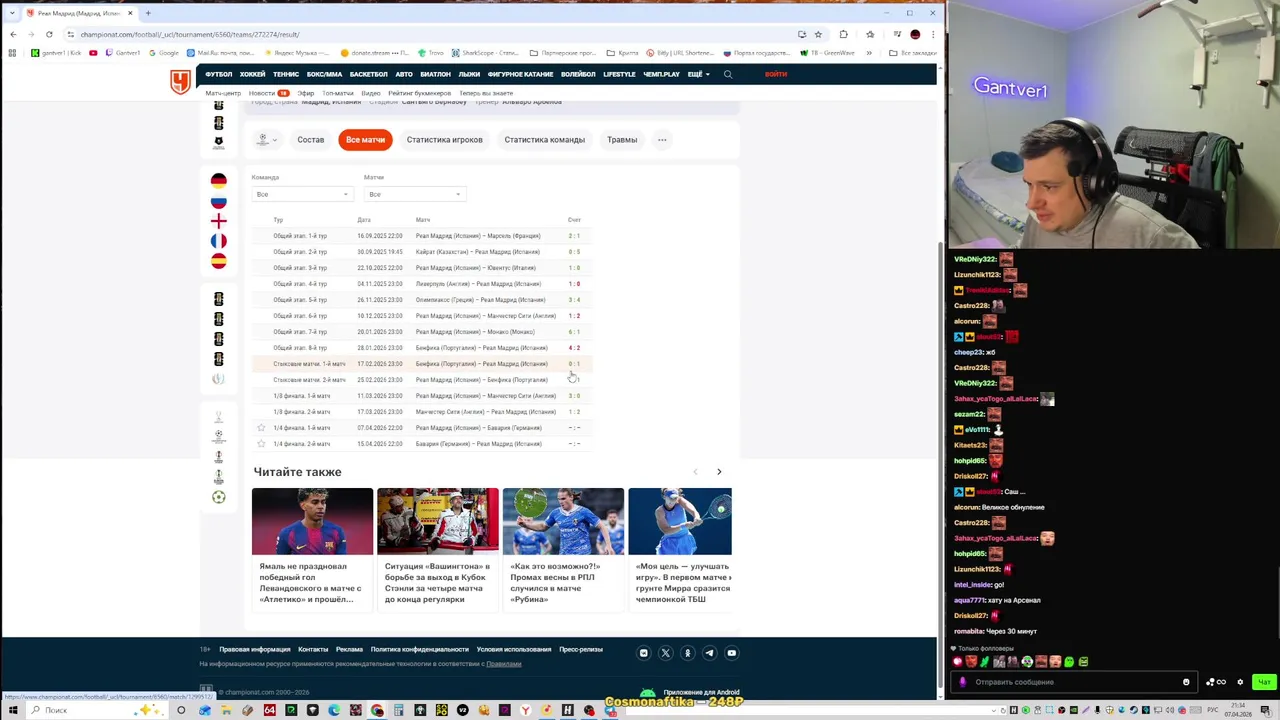
Task: Open Championat Telegram link
Action: pos(710,653)
